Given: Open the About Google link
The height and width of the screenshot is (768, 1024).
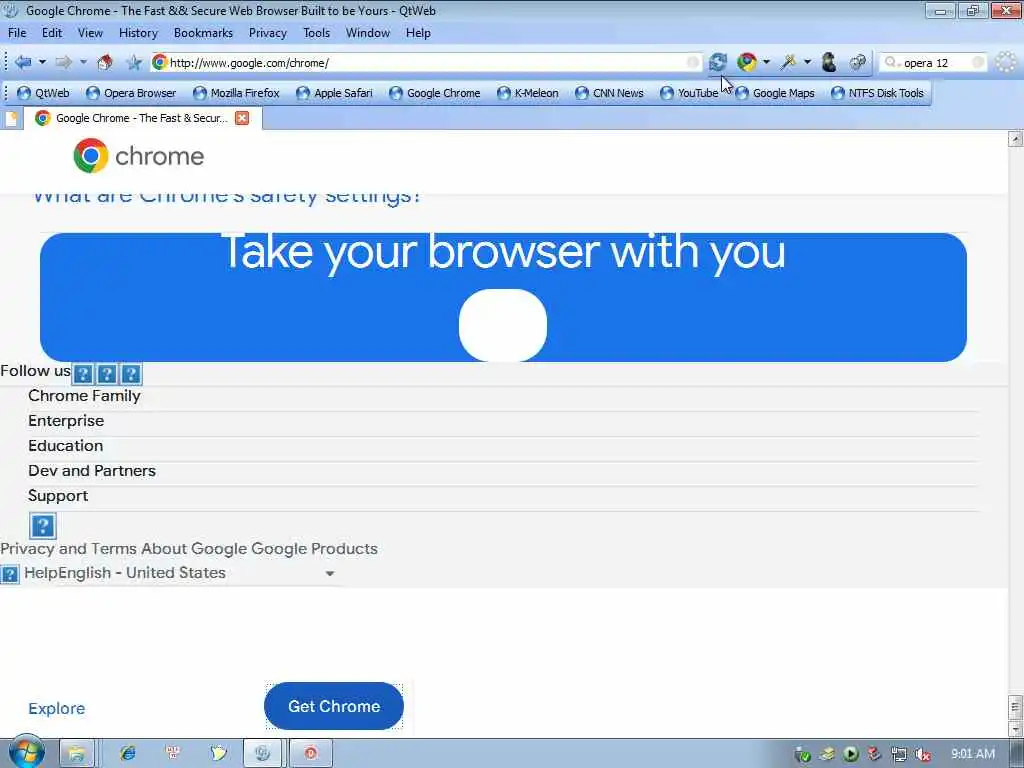Looking at the screenshot, I should click(x=195, y=549).
